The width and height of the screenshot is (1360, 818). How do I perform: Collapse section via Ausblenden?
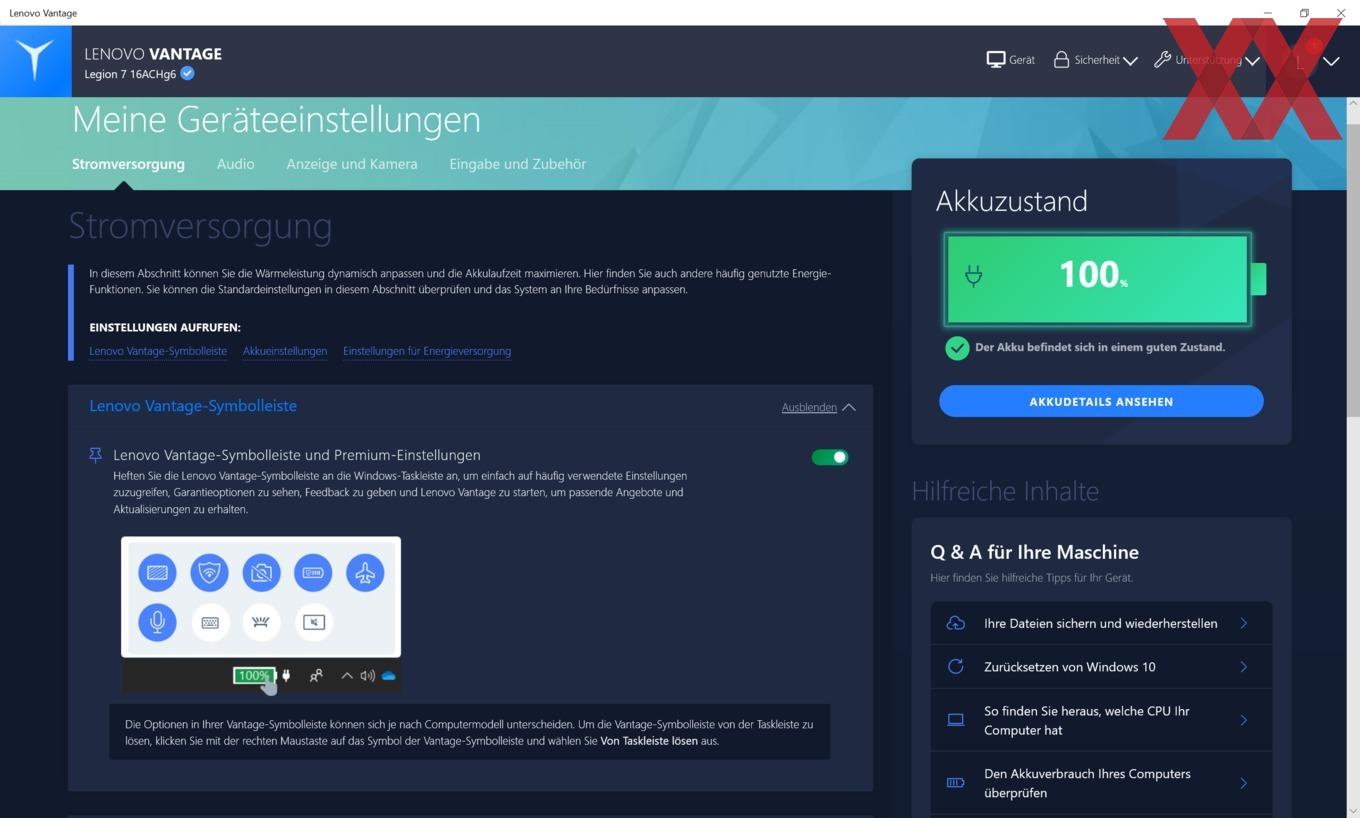point(818,407)
